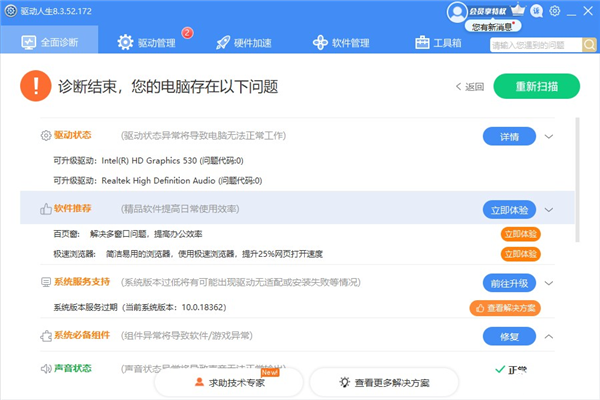Viewport: 600px width, 400px height.
Task: Click the orange exclamation warning icon
Action: point(36,86)
